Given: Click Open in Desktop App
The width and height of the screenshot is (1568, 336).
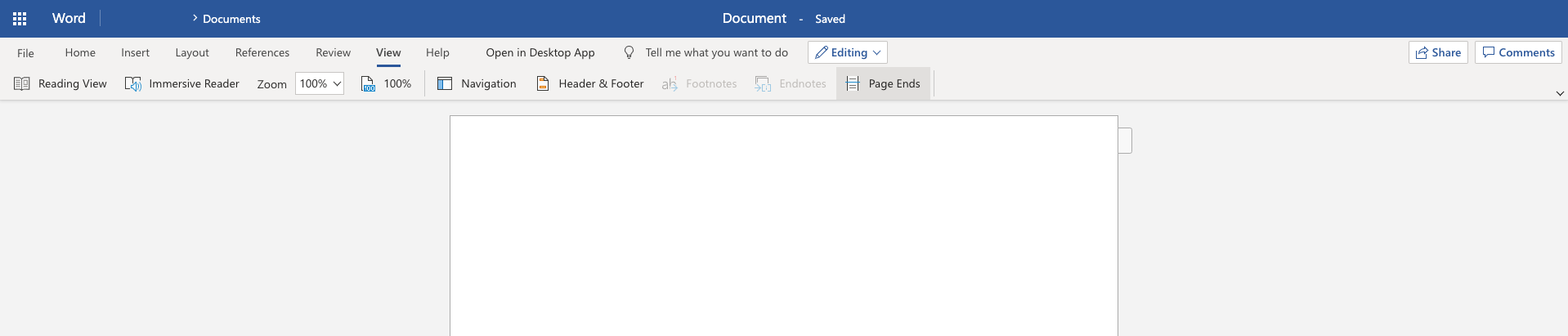Looking at the screenshot, I should 540,52.
